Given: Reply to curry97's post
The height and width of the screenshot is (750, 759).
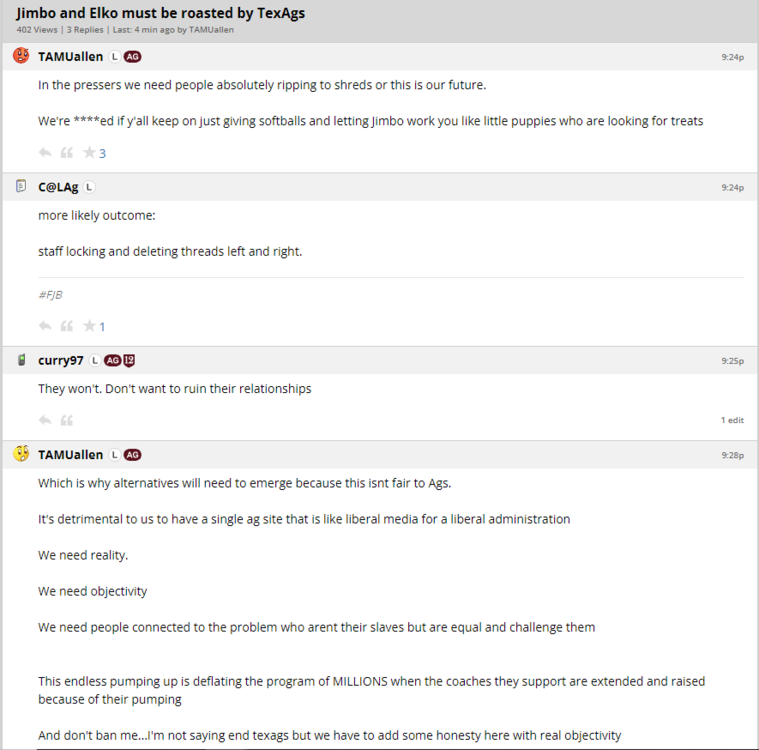Looking at the screenshot, I should point(45,420).
